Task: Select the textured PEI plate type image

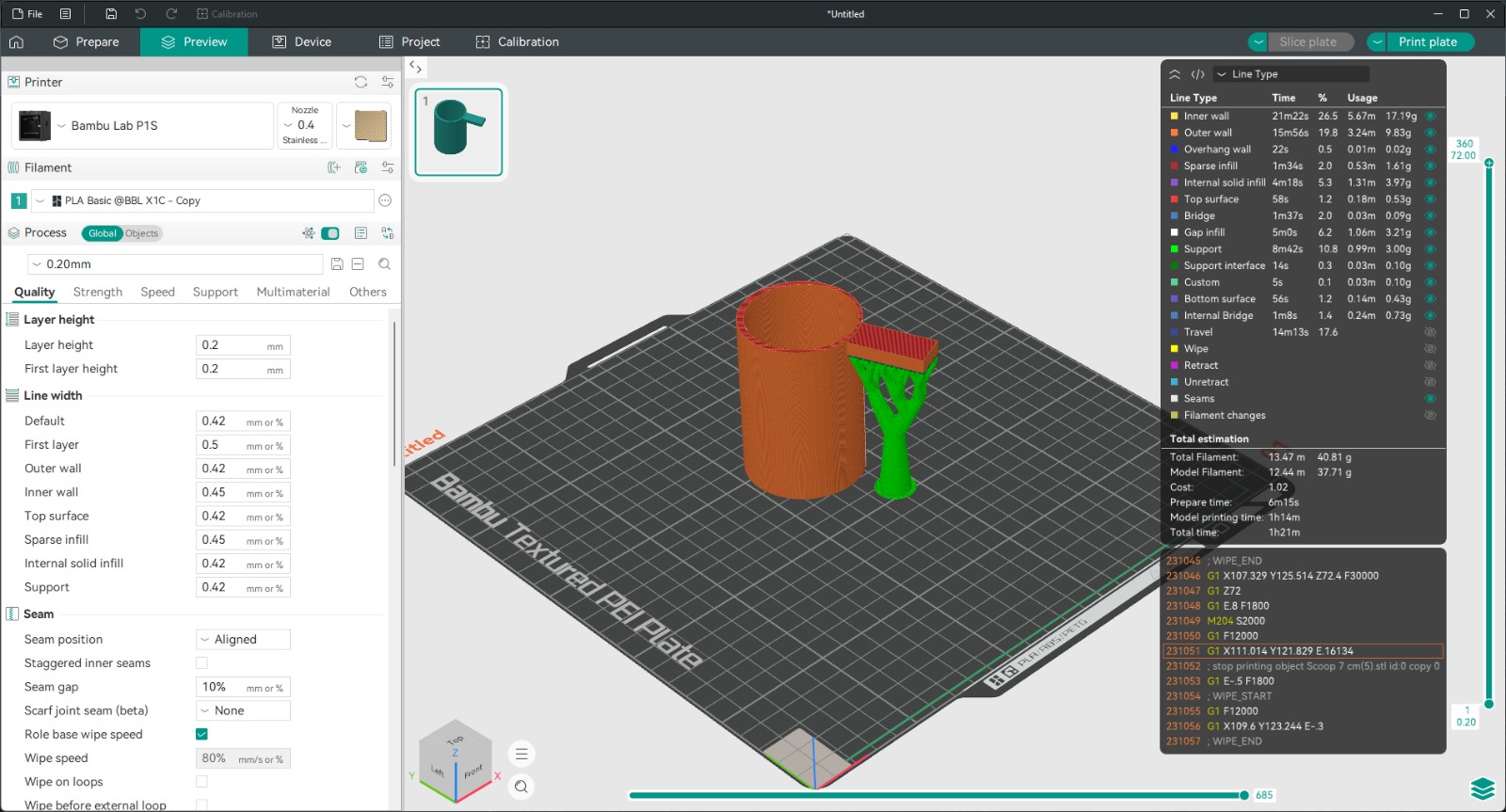Action: (x=371, y=126)
